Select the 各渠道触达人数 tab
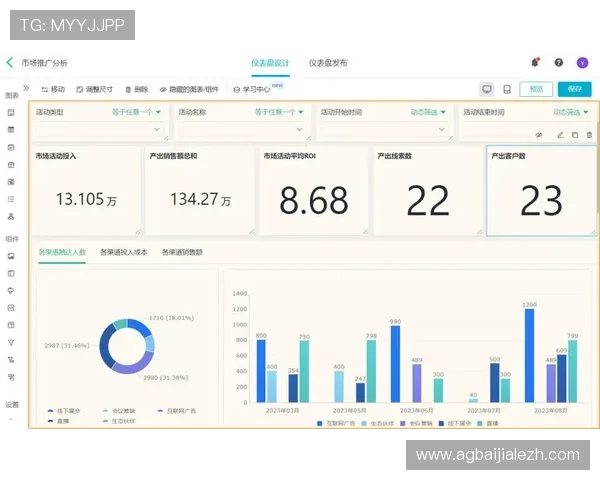600x480 pixels. click(x=62, y=252)
